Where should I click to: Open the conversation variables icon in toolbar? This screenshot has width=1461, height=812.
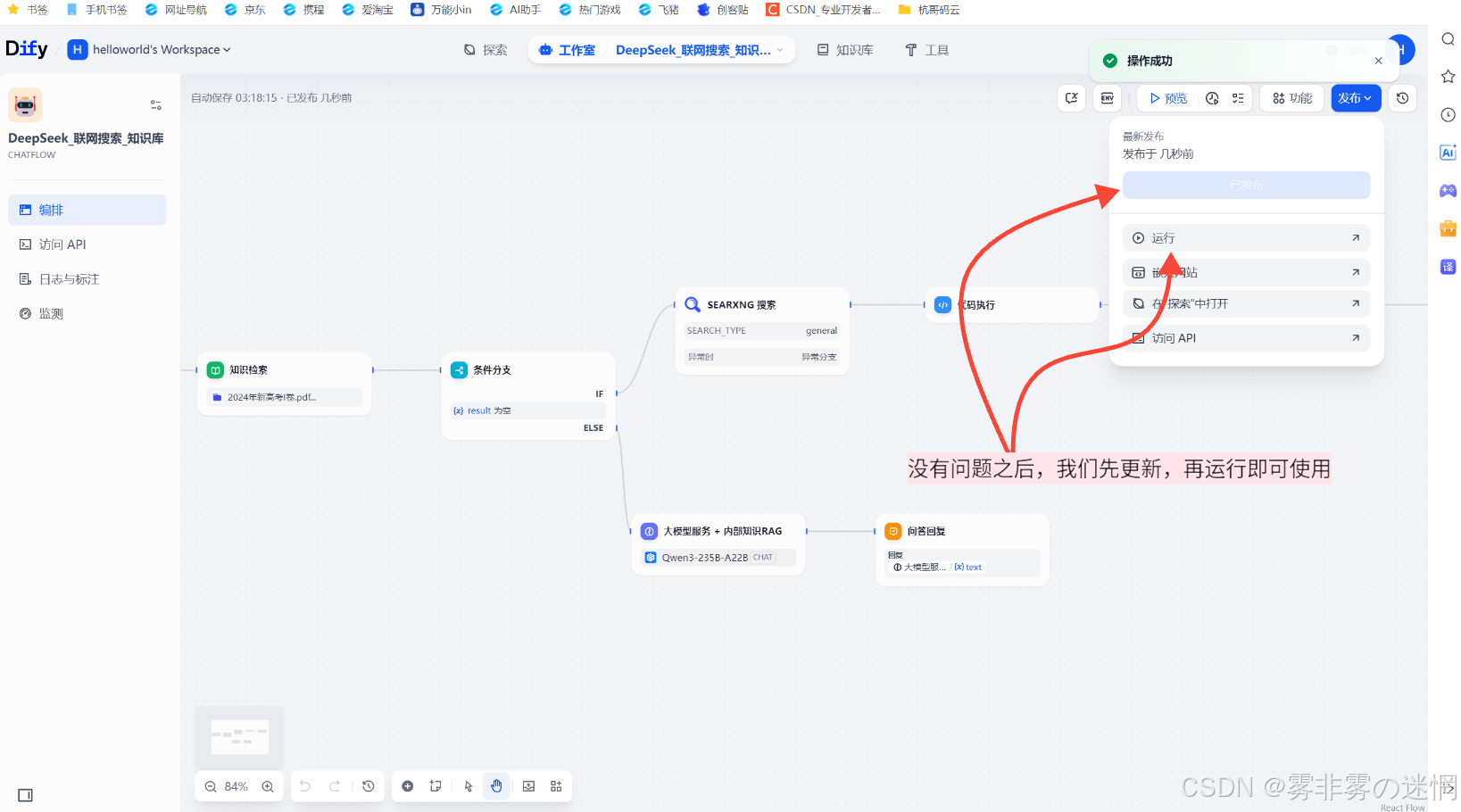(x=1072, y=98)
